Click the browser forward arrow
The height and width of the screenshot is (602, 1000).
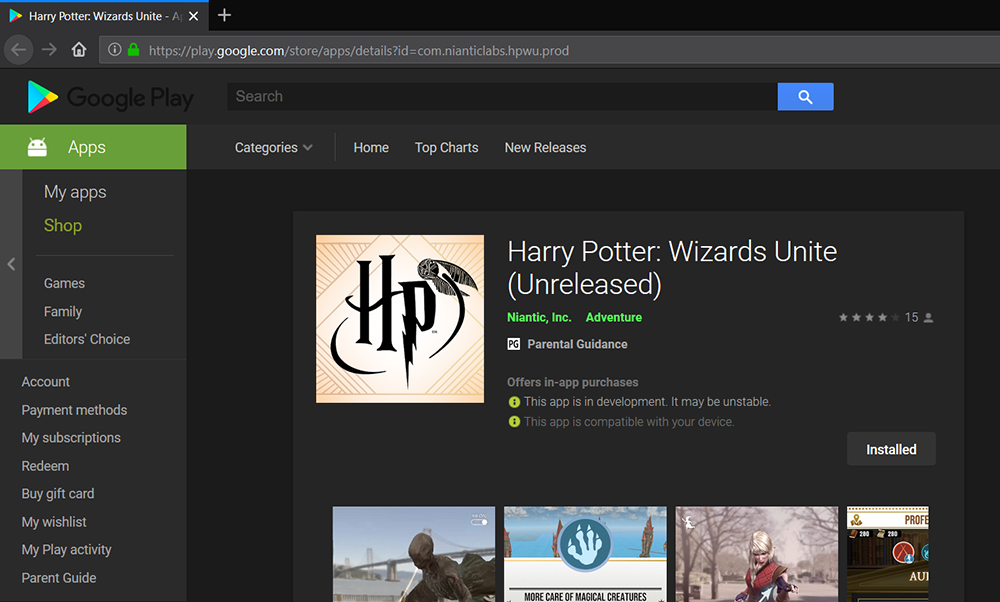pyautogui.click(x=50, y=50)
